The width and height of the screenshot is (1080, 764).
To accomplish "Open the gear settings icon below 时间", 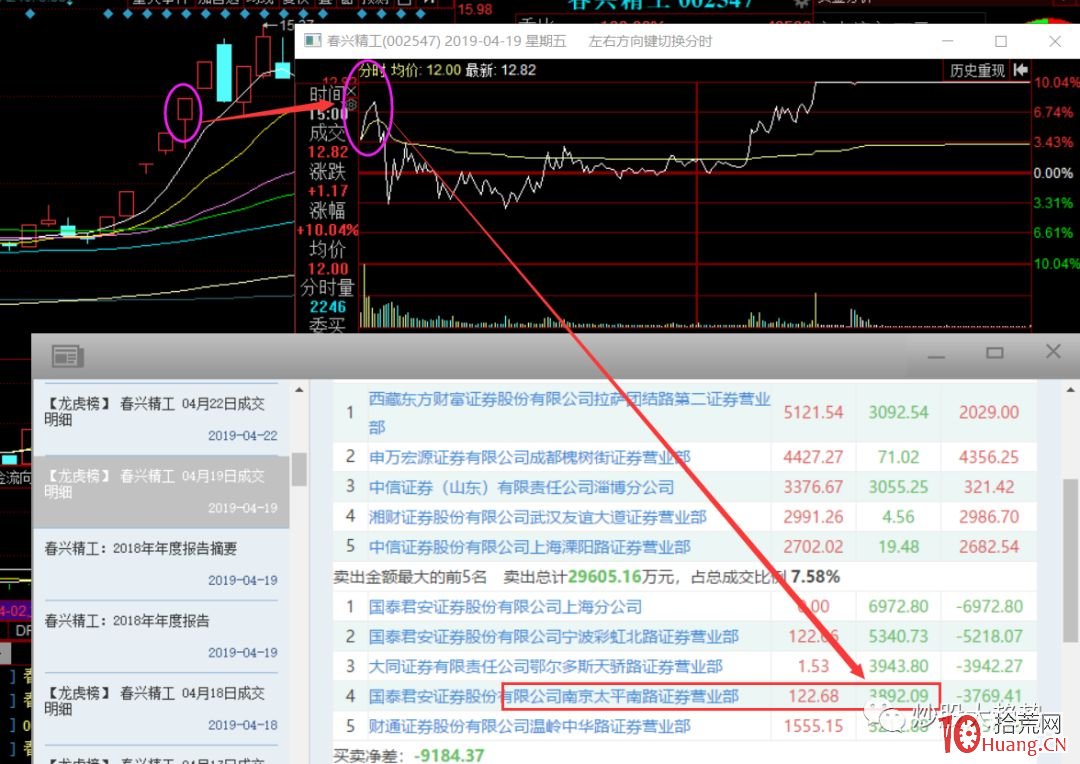I will click(x=351, y=105).
